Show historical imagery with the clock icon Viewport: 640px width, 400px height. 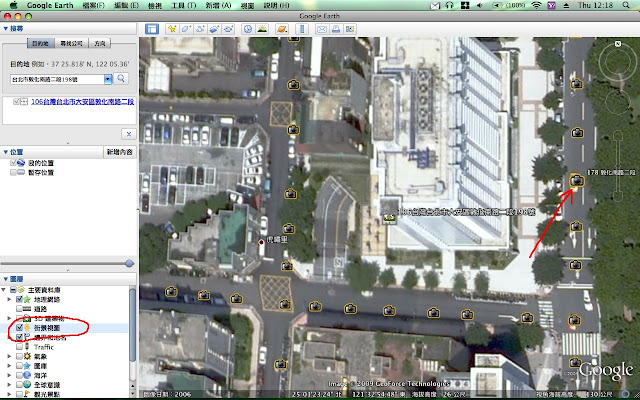(x=247, y=29)
